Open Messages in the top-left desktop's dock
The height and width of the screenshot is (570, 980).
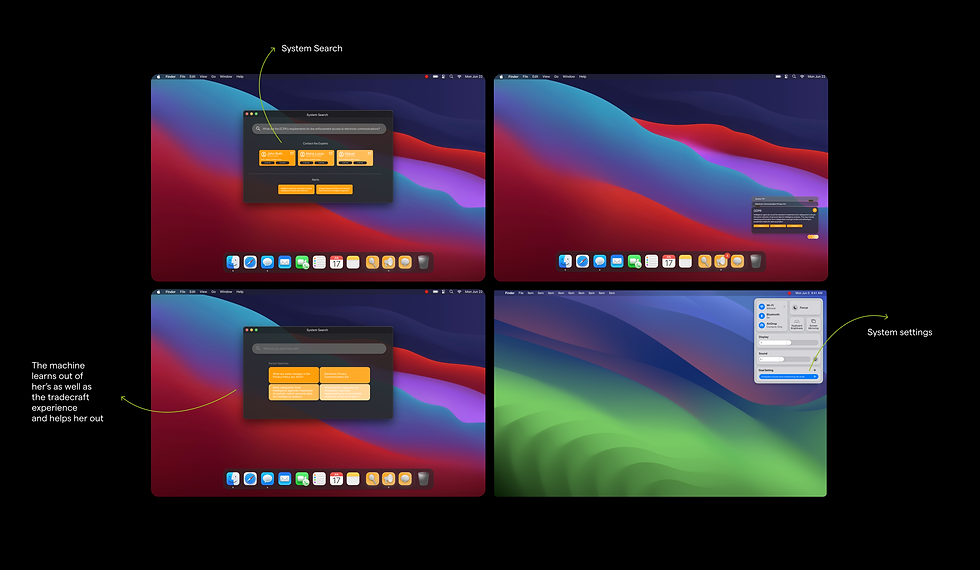click(x=268, y=262)
